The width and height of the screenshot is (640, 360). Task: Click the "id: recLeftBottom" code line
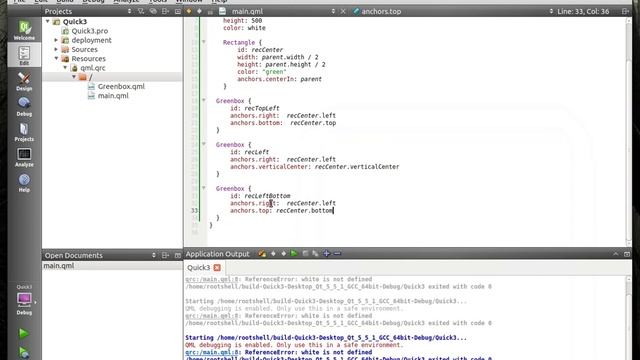260,196
